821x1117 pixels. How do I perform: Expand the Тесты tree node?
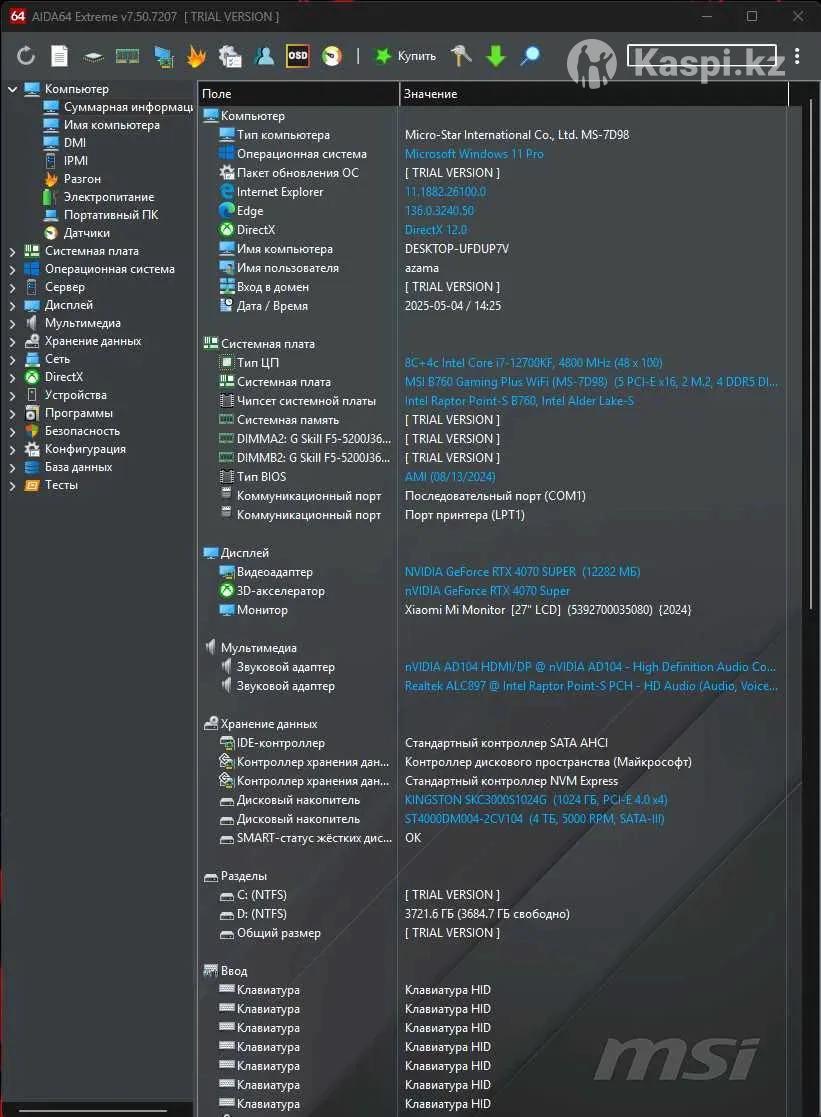click(12, 485)
